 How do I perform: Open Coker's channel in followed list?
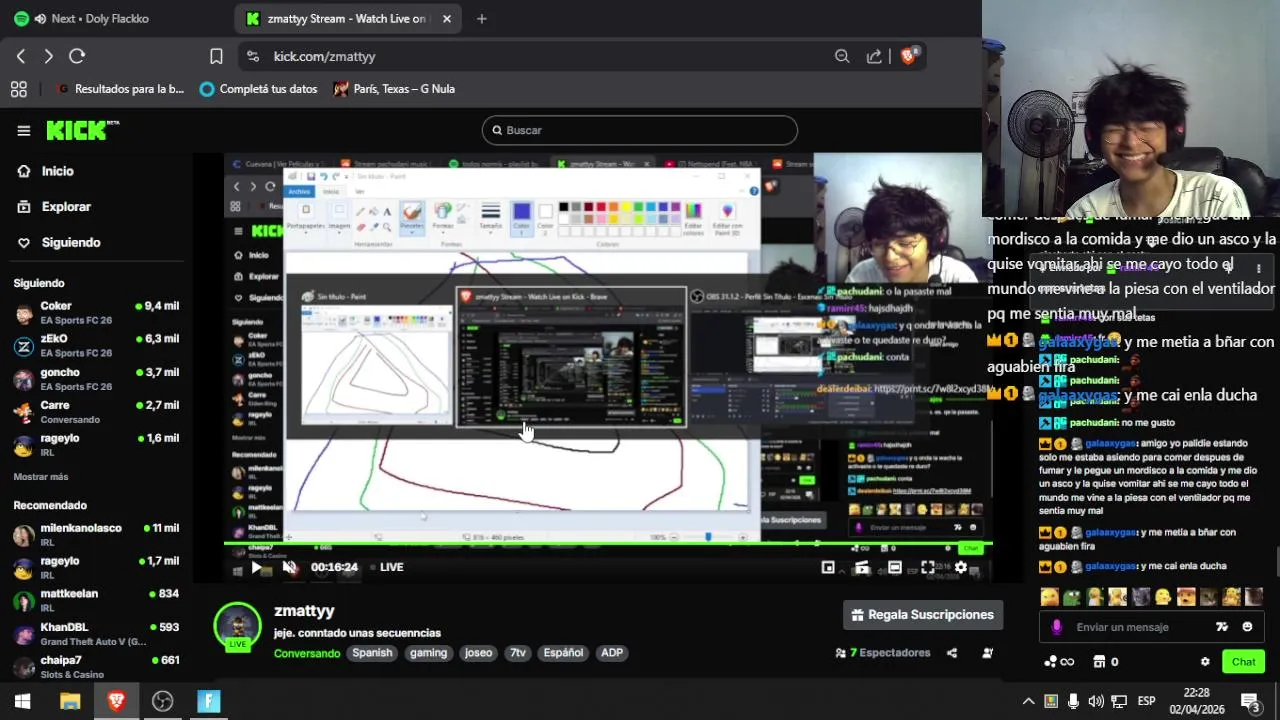point(96,313)
